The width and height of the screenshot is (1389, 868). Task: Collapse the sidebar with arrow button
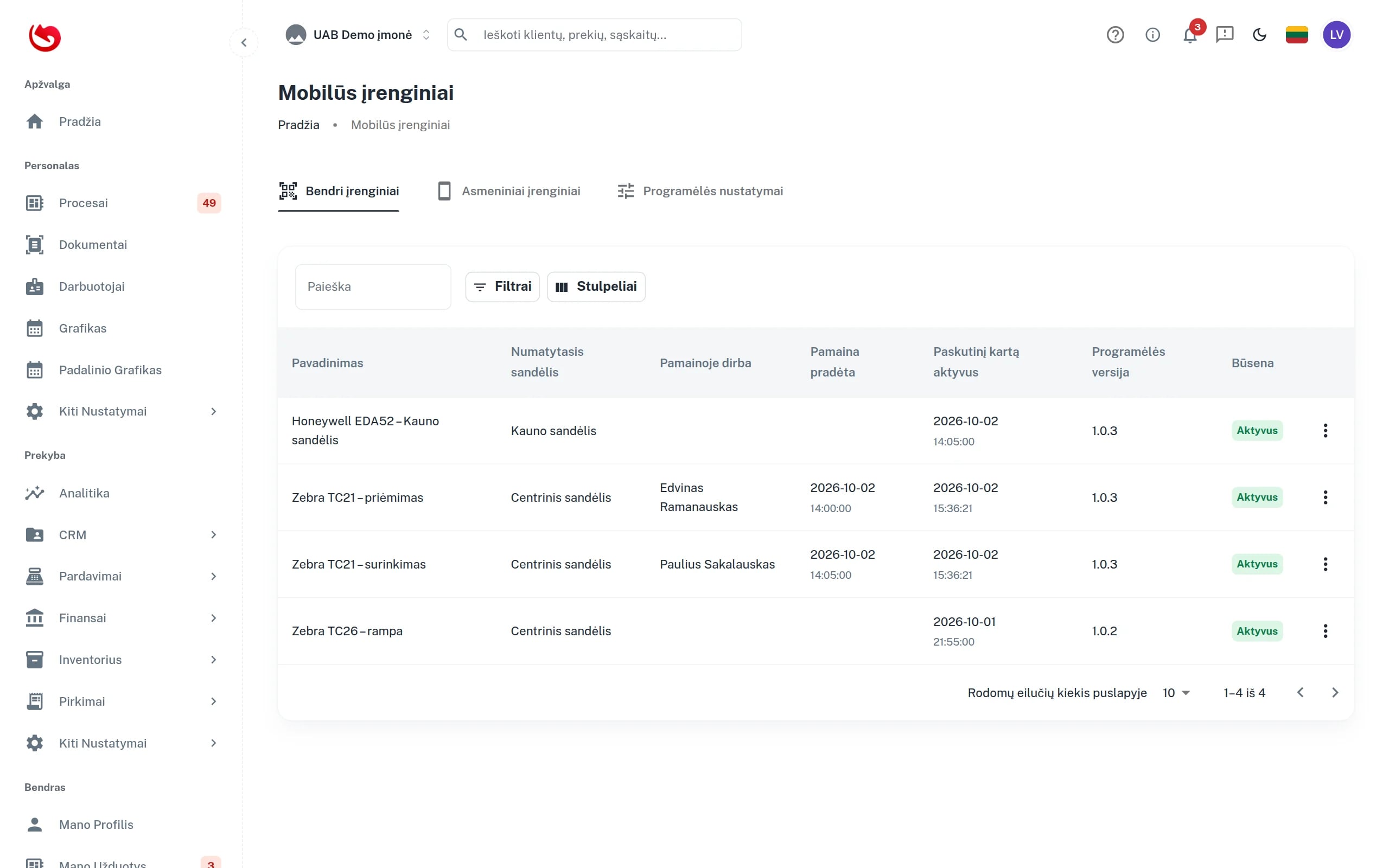point(244,42)
